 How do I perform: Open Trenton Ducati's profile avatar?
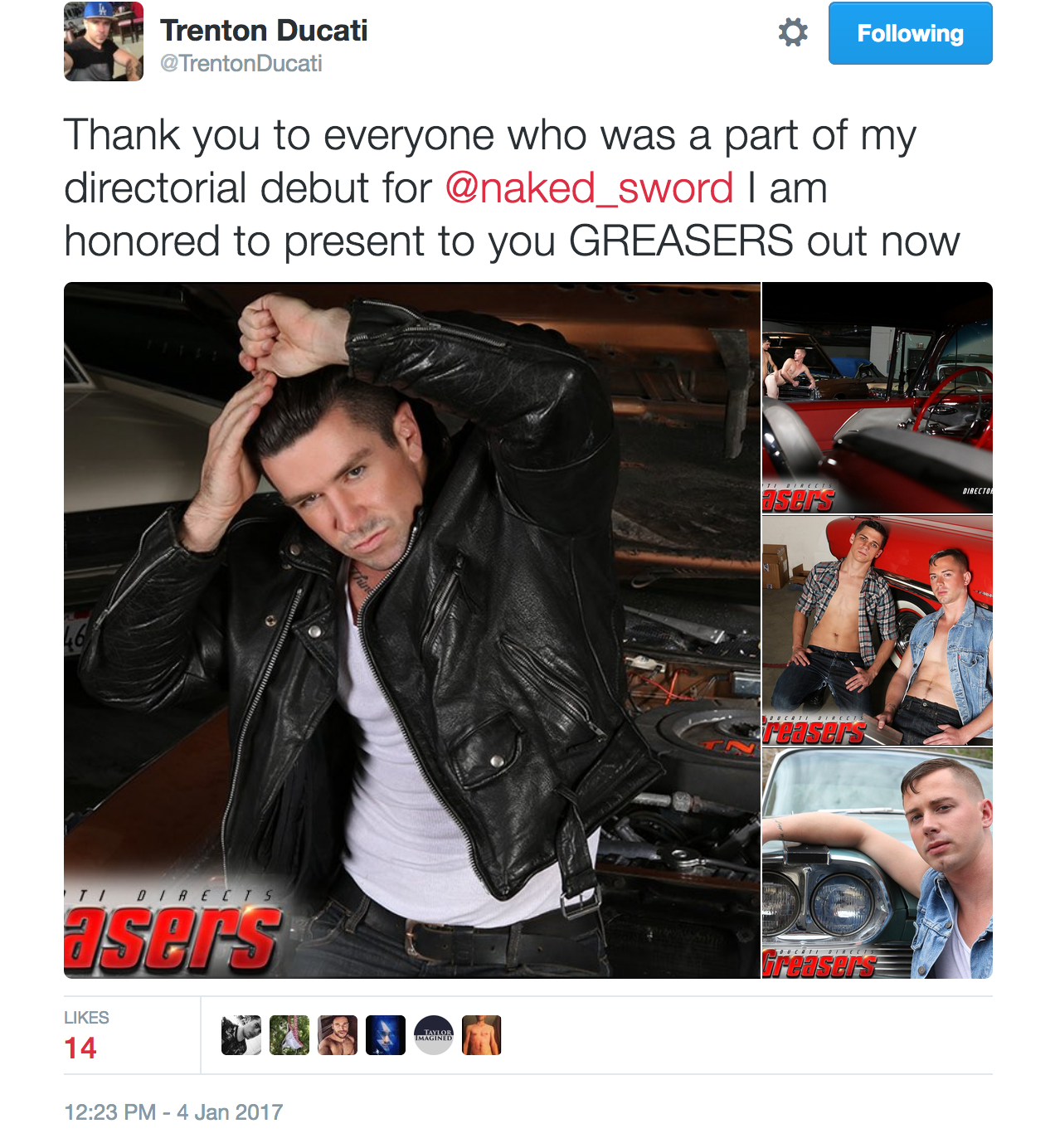click(104, 41)
